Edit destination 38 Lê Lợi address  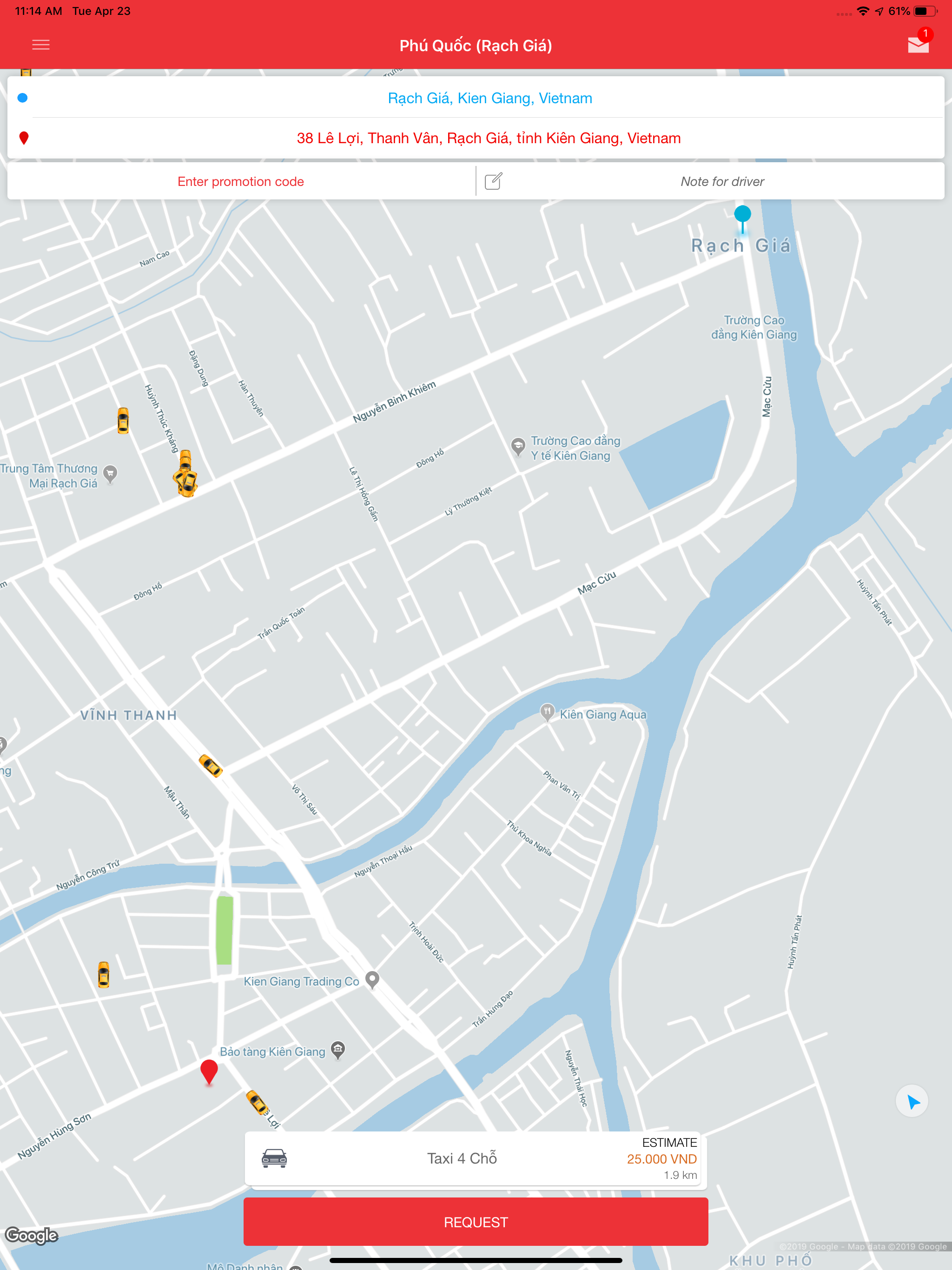489,138
